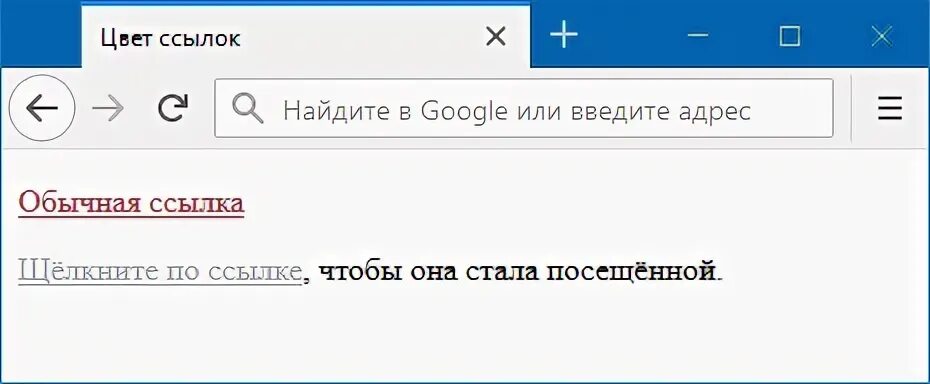Reload the current page
The height and width of the screenshot is (384, 930).
pyautogui.click(x=173, y=108)
